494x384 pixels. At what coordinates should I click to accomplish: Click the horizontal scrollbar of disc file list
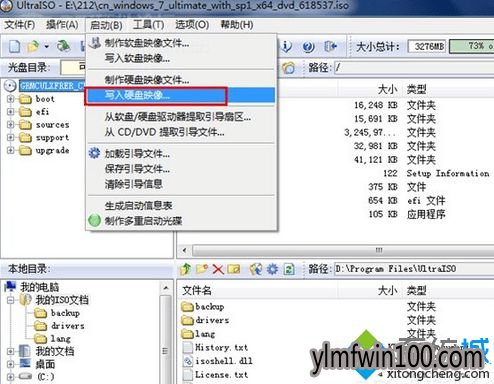click(x=343, y=250)
